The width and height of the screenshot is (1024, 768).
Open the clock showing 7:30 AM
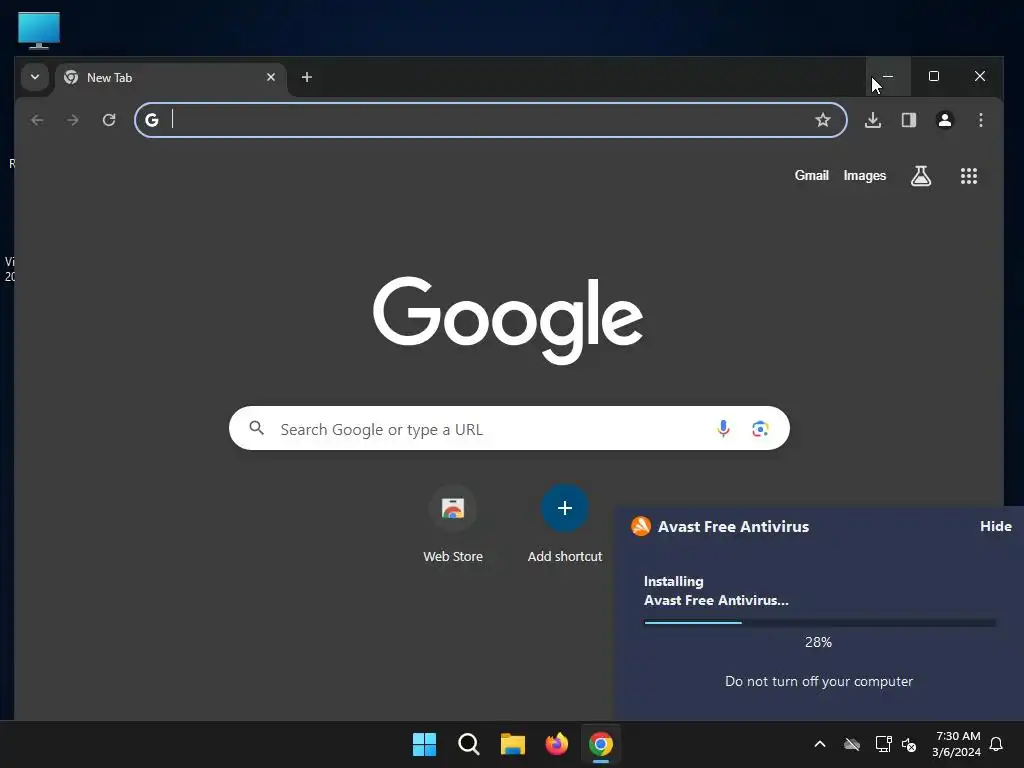[x=957, y=744]
